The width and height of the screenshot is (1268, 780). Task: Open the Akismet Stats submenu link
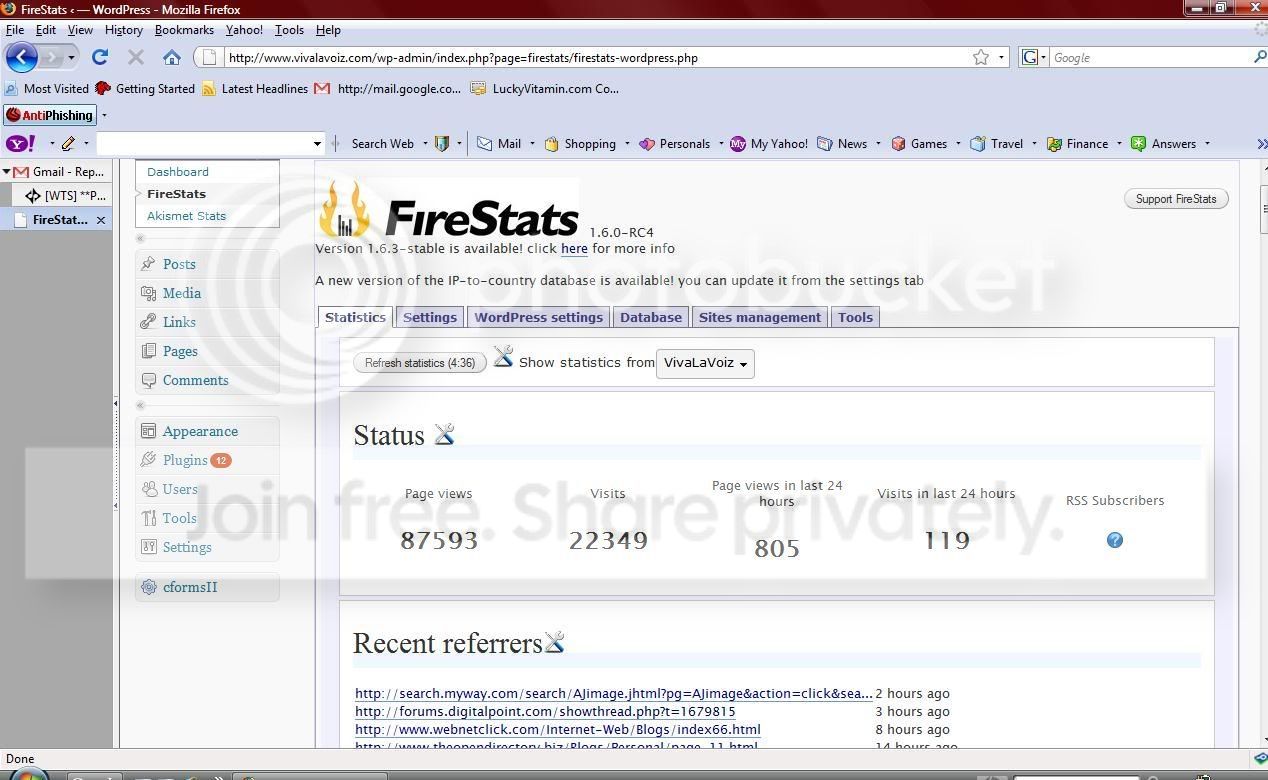pyautogui.click(x=186, y=216)
